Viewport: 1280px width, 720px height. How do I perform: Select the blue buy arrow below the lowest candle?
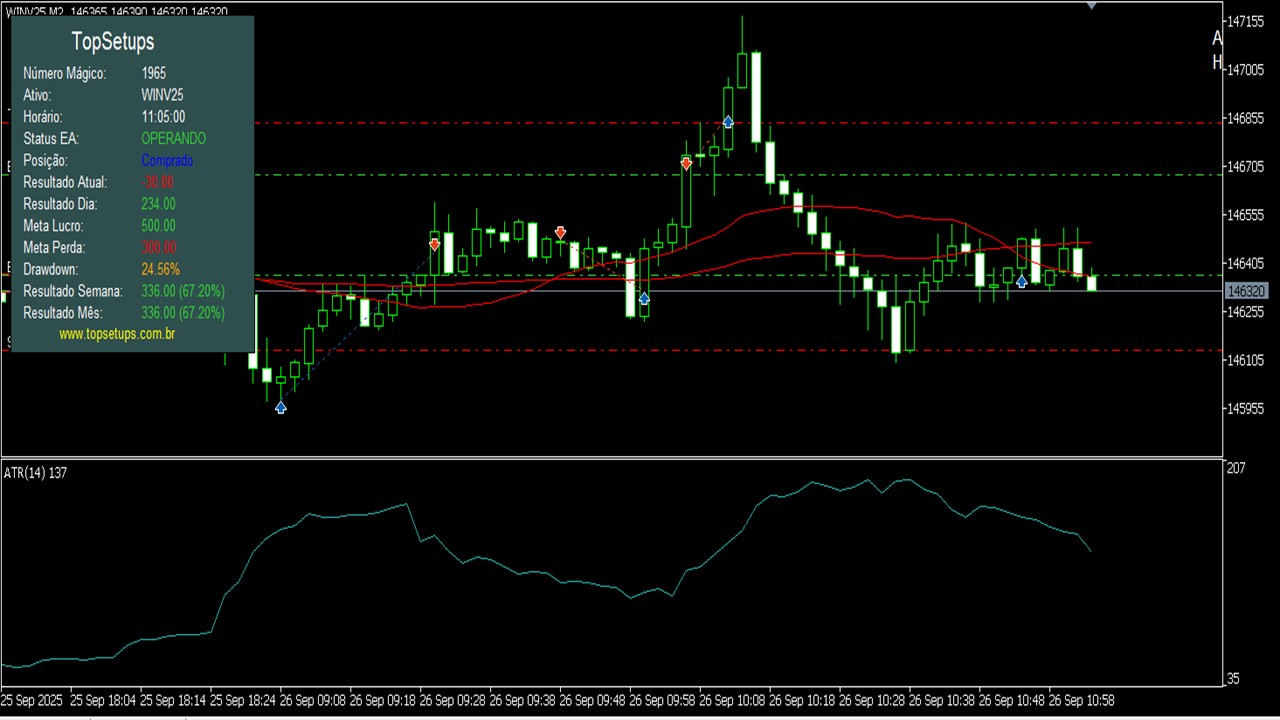pos(281,407)
